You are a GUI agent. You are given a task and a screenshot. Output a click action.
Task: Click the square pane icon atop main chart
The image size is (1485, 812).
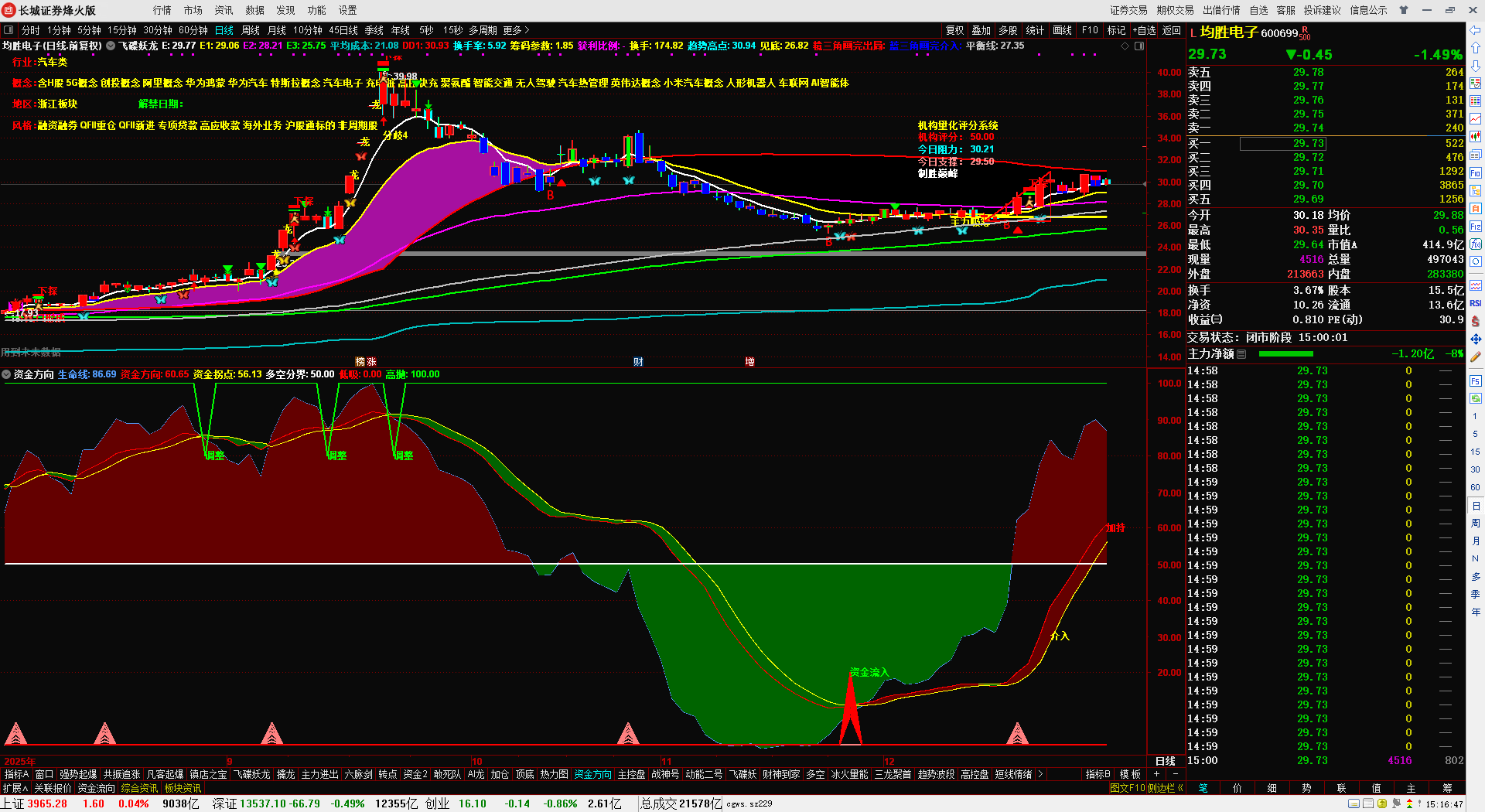(x=1138, y=46)
